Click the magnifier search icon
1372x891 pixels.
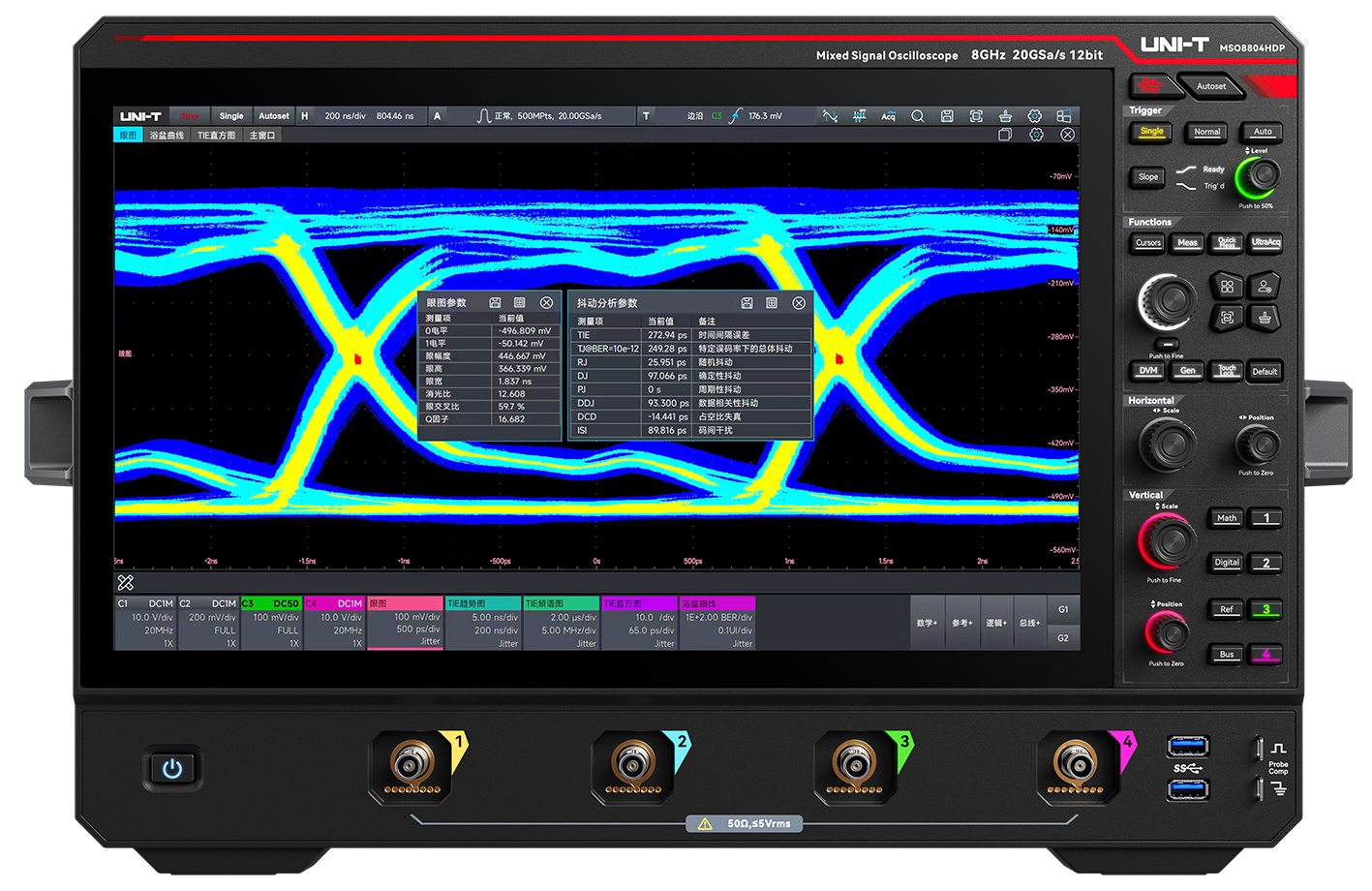pyautogui.click(x=918, y=116)
